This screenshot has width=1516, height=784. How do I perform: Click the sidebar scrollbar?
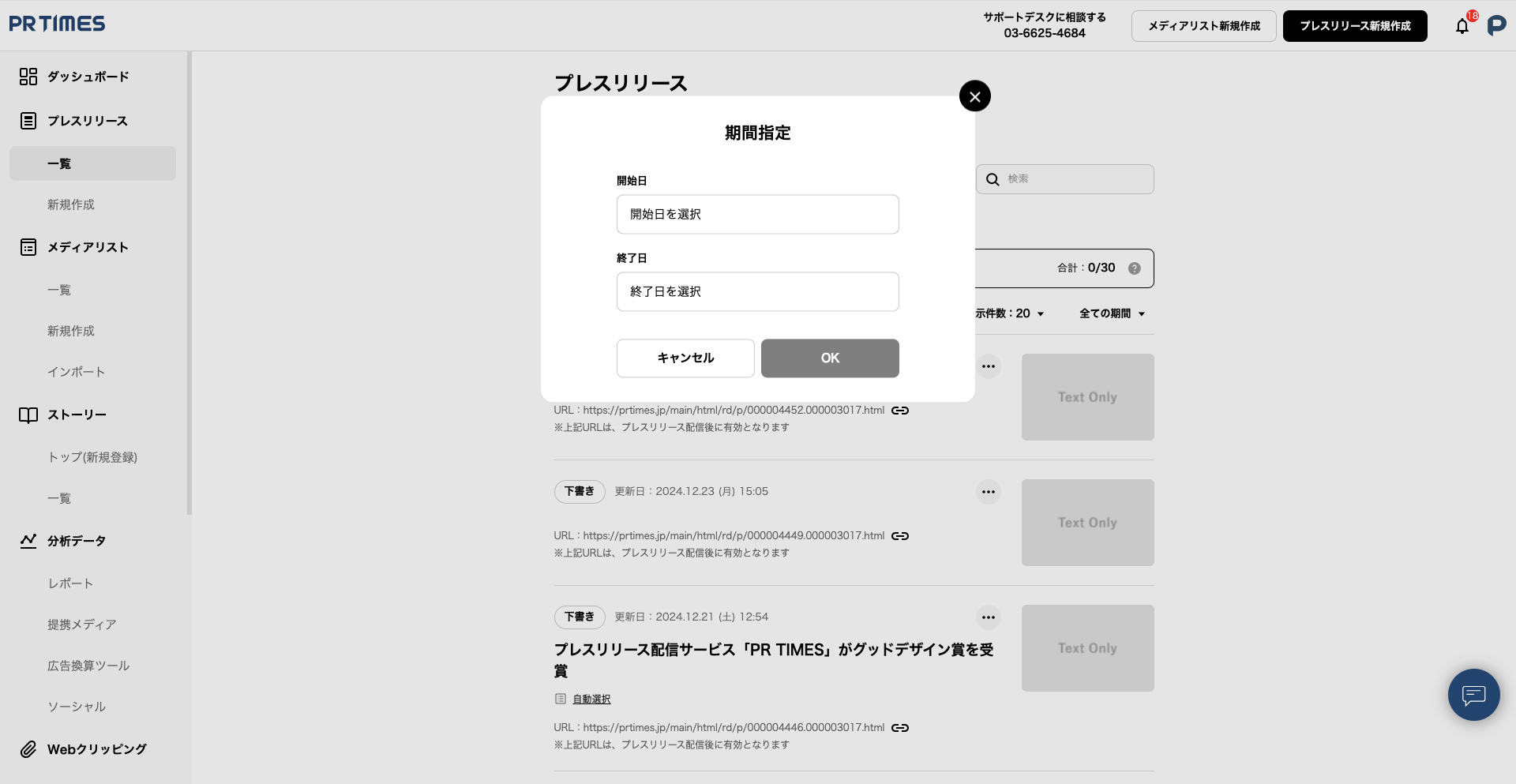click(x=189, y=283)
